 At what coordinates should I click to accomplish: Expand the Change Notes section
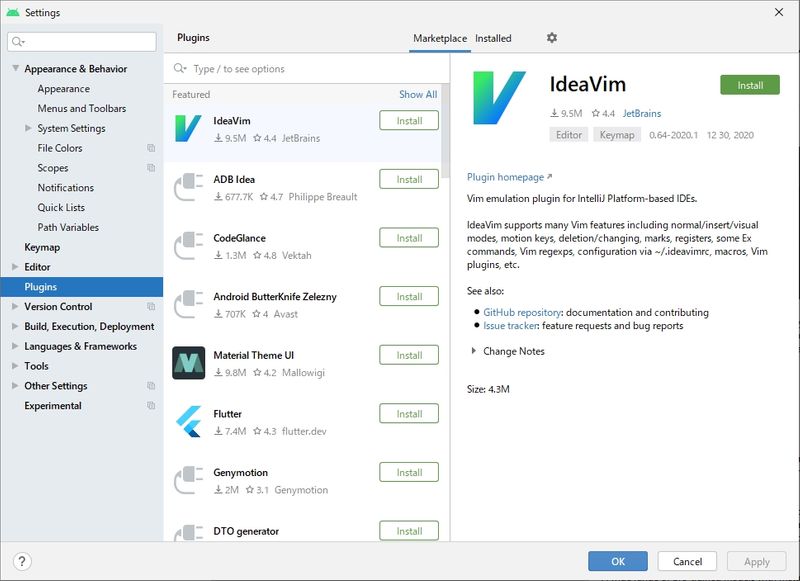coord(474,351)
